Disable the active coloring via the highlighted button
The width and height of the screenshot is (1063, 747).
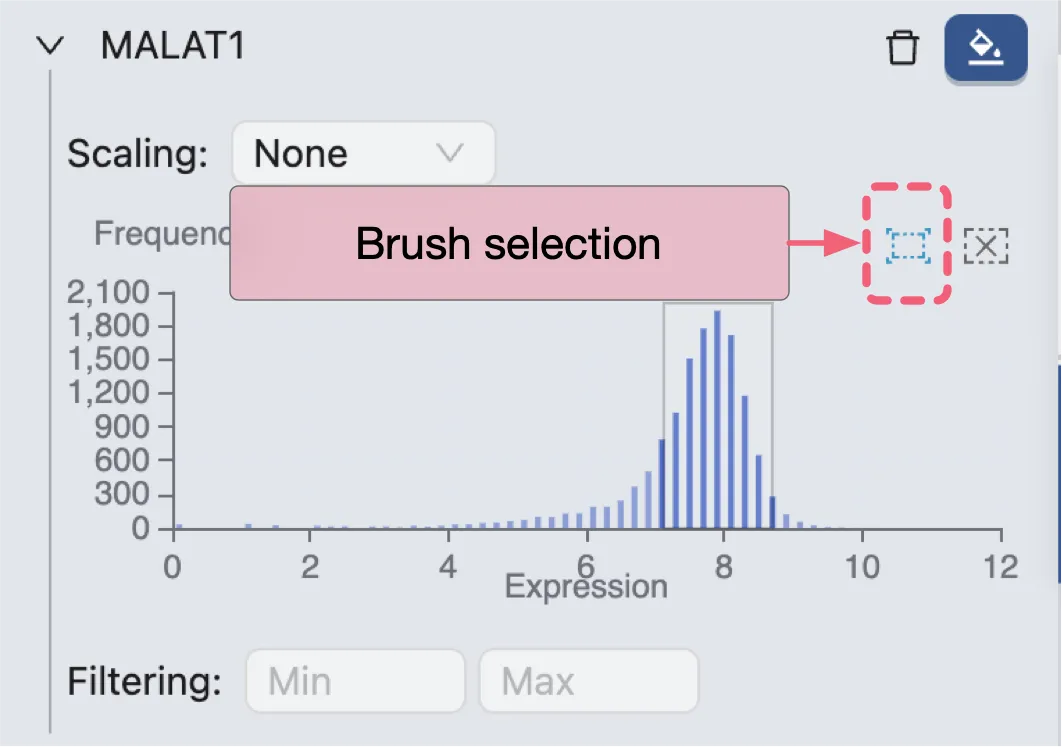[x=985, y=47]
